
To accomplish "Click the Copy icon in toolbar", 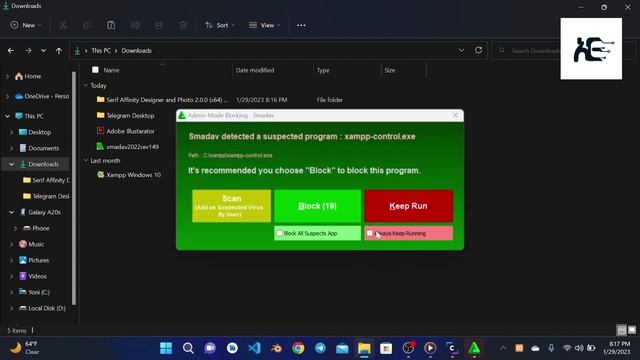I will tap(87, 25).
